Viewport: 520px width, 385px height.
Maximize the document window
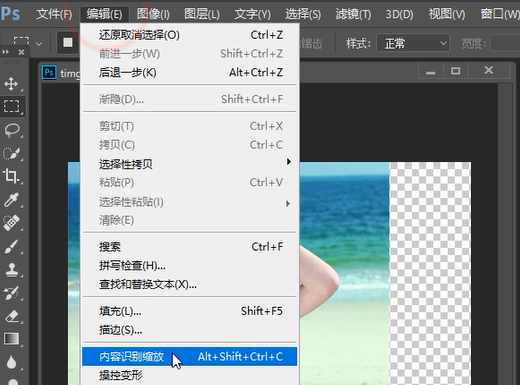click(455, 71)
